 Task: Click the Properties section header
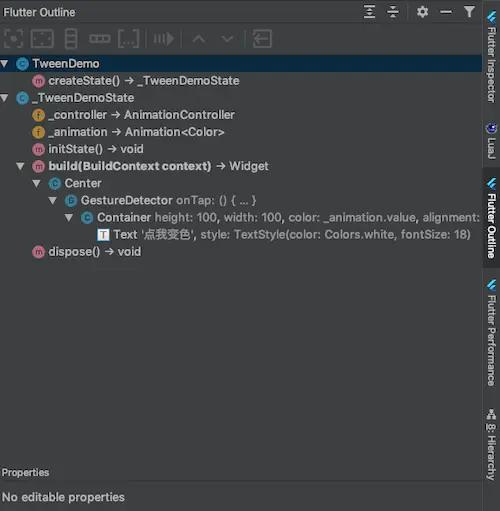pos(25,472)
